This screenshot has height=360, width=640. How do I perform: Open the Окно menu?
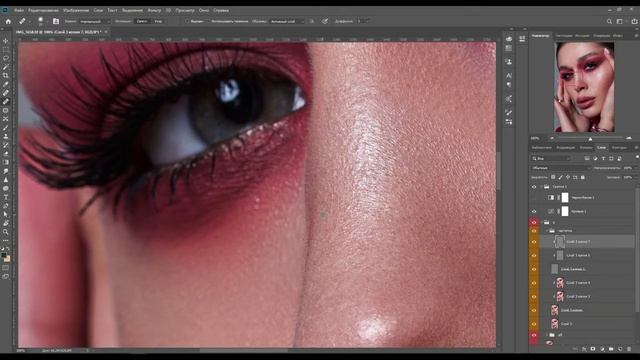pos(204,10)
